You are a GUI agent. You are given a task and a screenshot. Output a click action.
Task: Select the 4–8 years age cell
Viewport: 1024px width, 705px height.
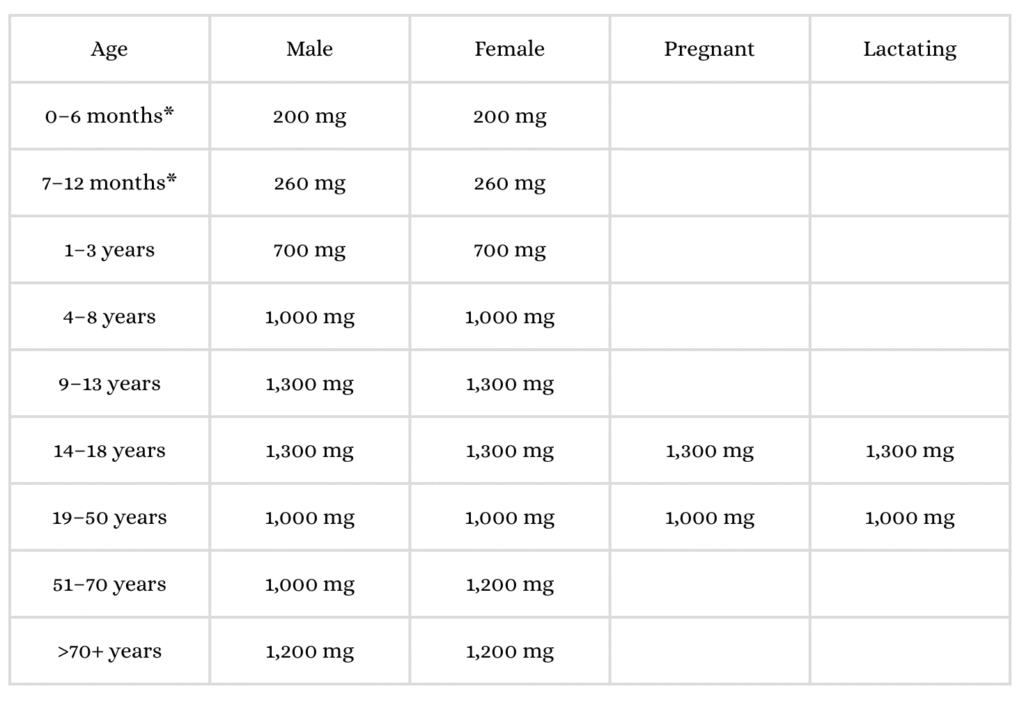tap(109, 317)
